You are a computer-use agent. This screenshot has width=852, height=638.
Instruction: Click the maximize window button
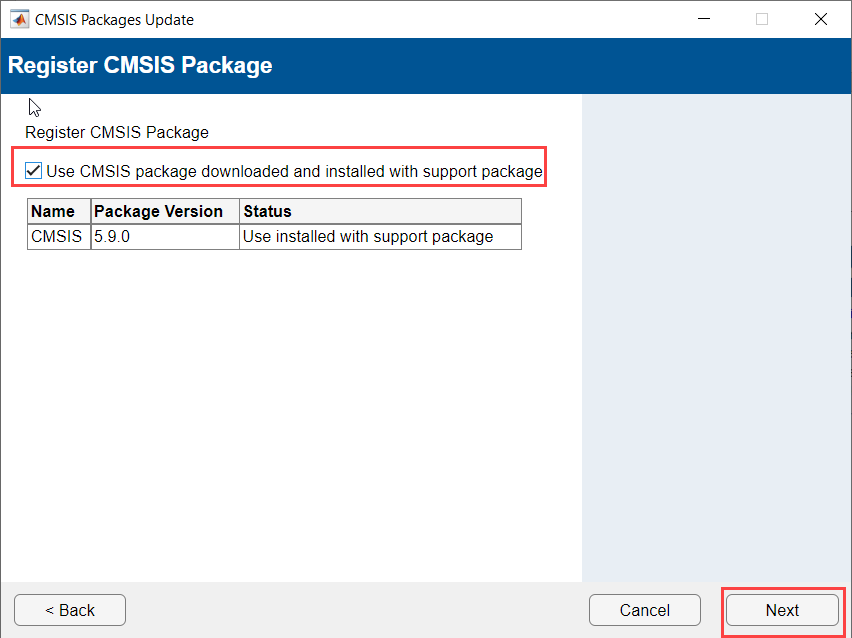click(762, 19)
